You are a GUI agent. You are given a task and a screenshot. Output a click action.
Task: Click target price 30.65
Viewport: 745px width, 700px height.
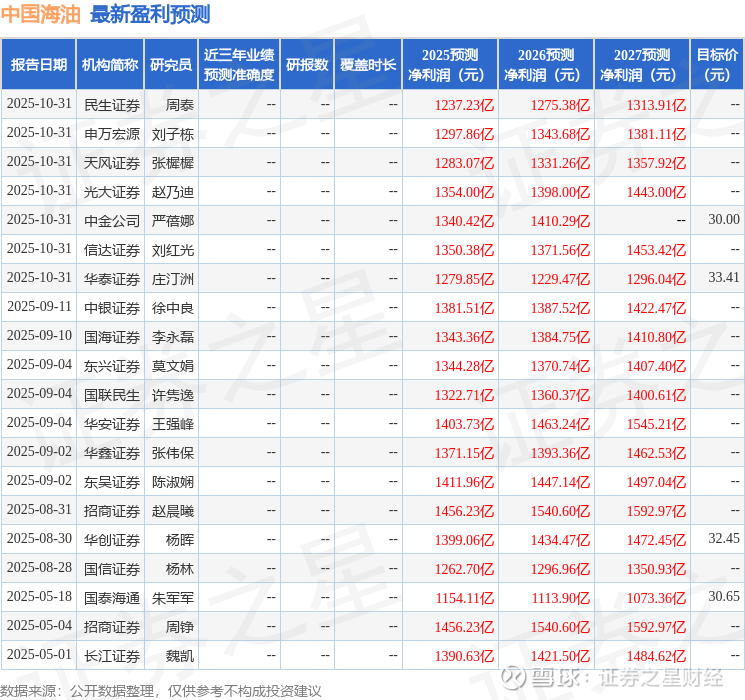point(724,596)
